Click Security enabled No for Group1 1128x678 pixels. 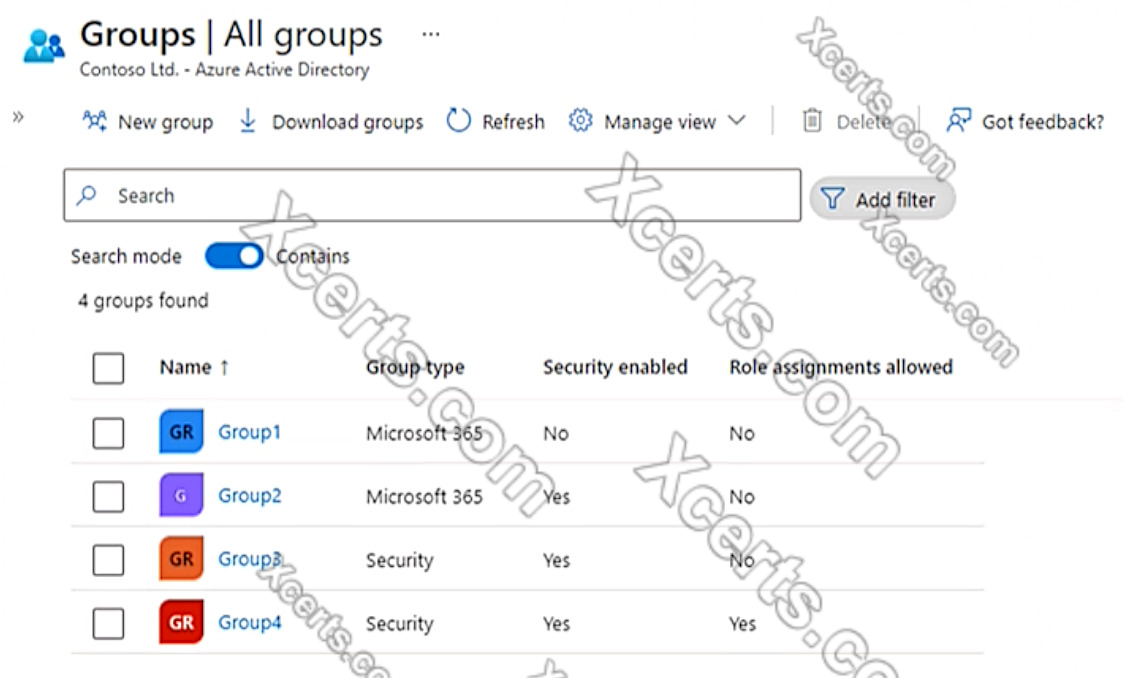point(556,433)
